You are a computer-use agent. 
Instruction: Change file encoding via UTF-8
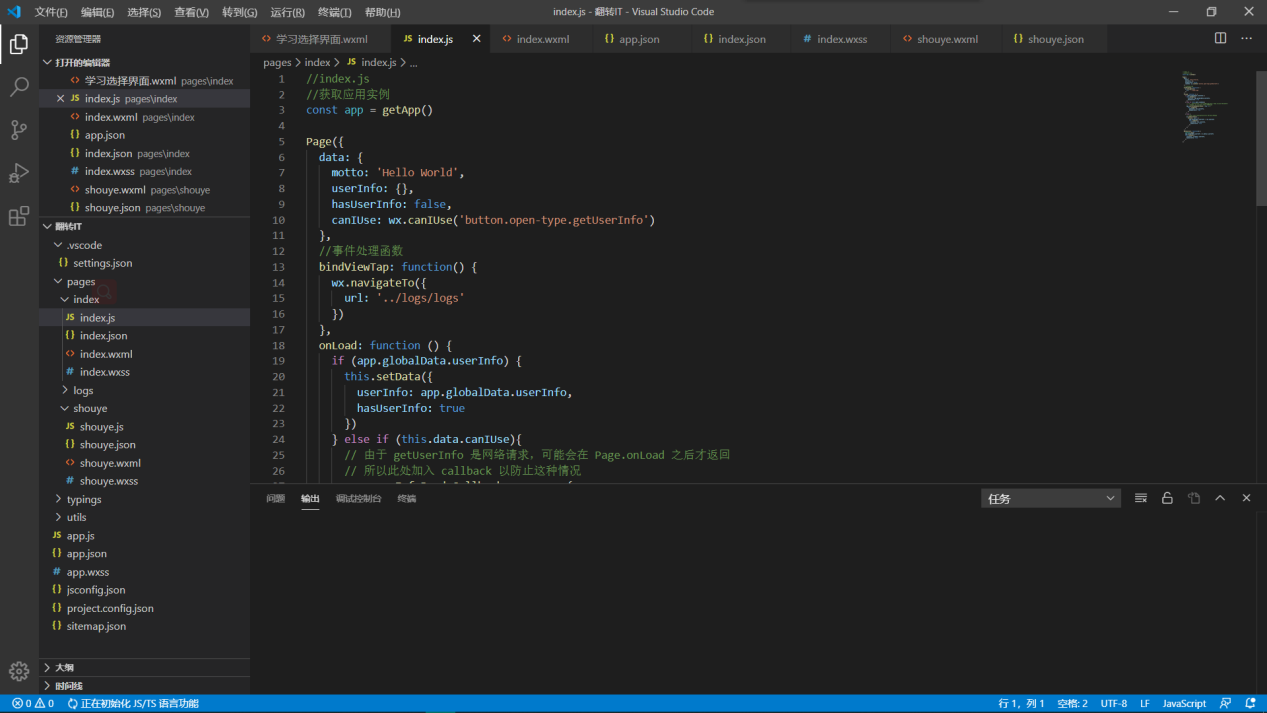[x=1114, y=704]
